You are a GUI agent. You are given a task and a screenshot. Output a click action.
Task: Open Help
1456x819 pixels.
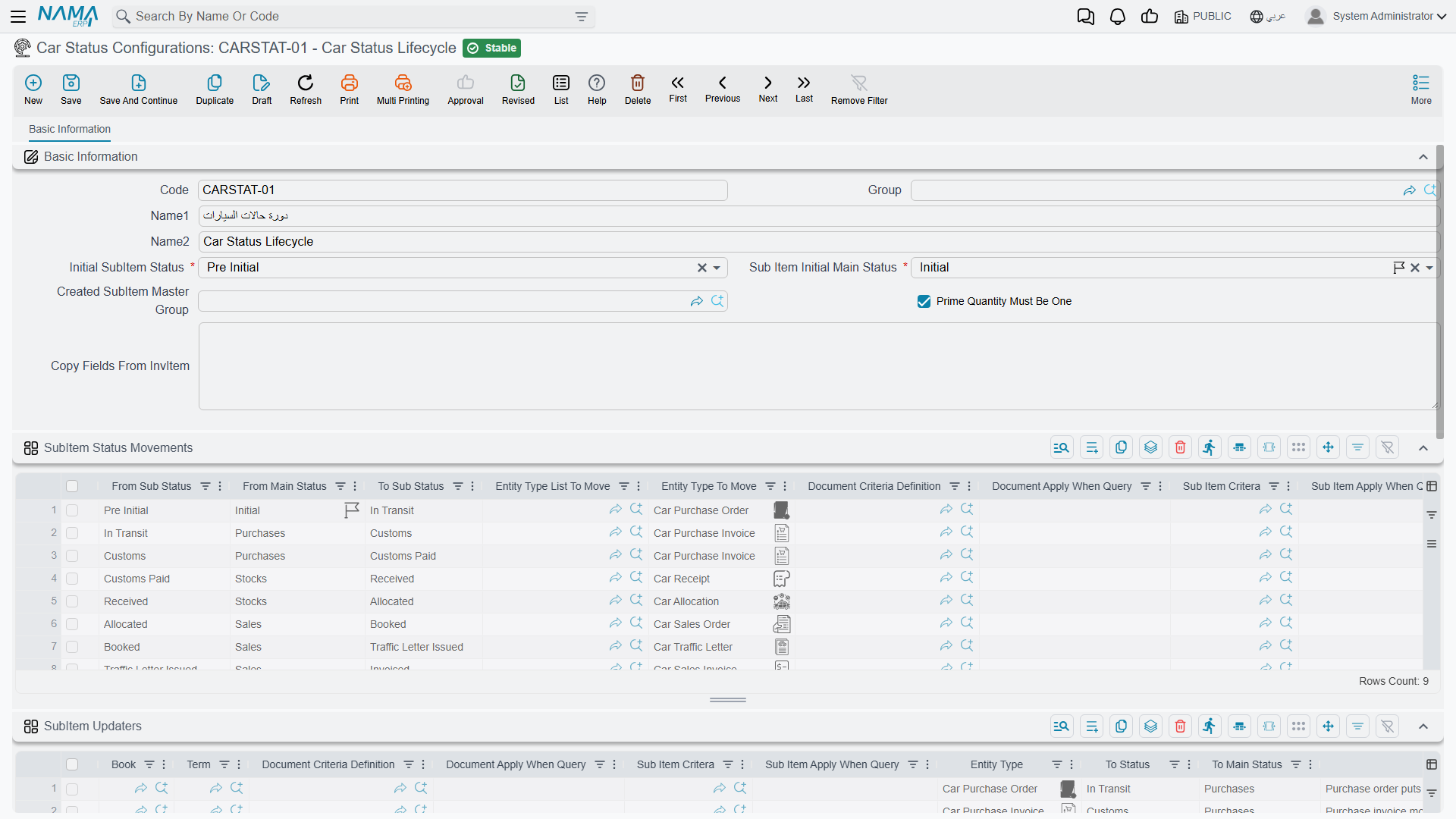pyautogui.click(x=597, y=89)
